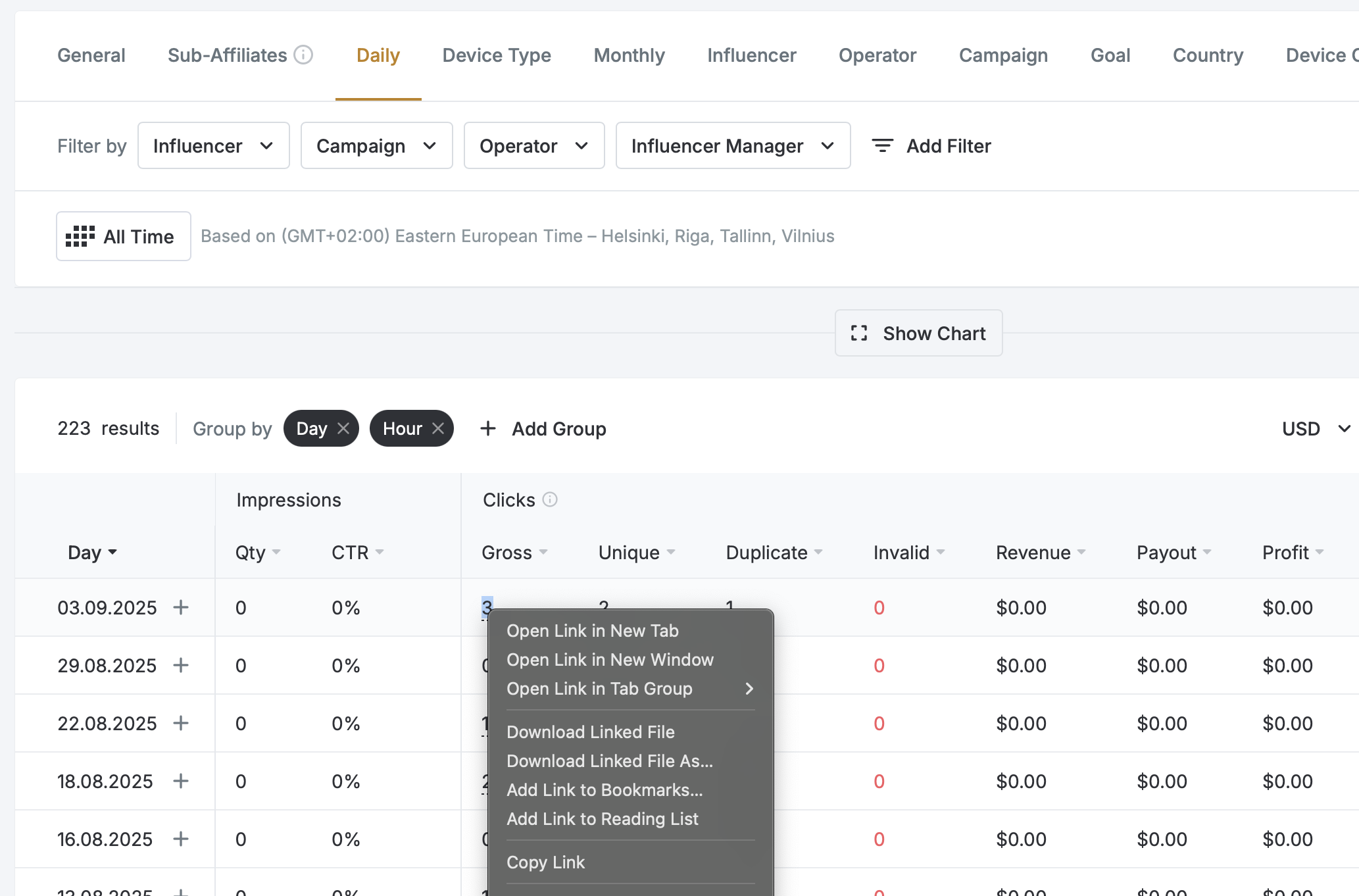
Task: Expand the 29.08.2025 row plus icon
Action: coord(181,665)
